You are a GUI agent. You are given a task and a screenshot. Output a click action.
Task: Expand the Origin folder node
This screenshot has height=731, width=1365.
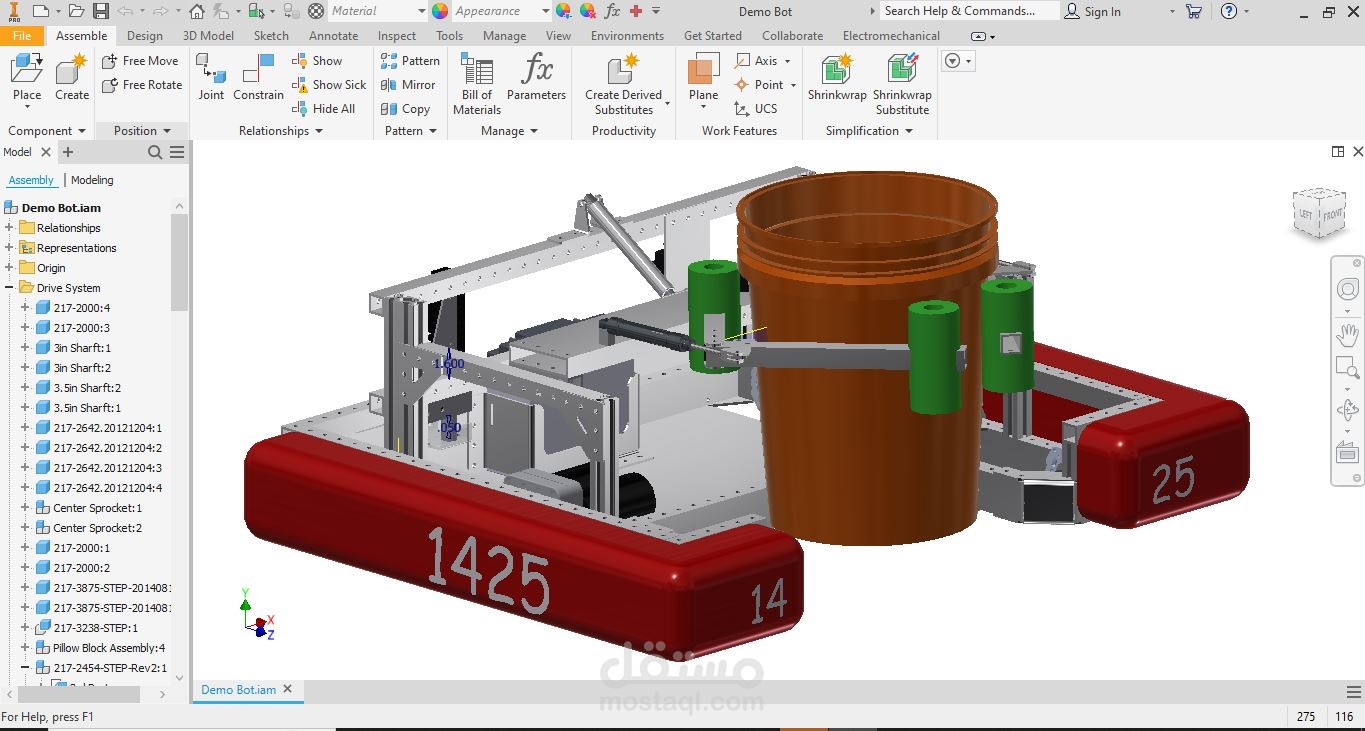pos(10,268)
